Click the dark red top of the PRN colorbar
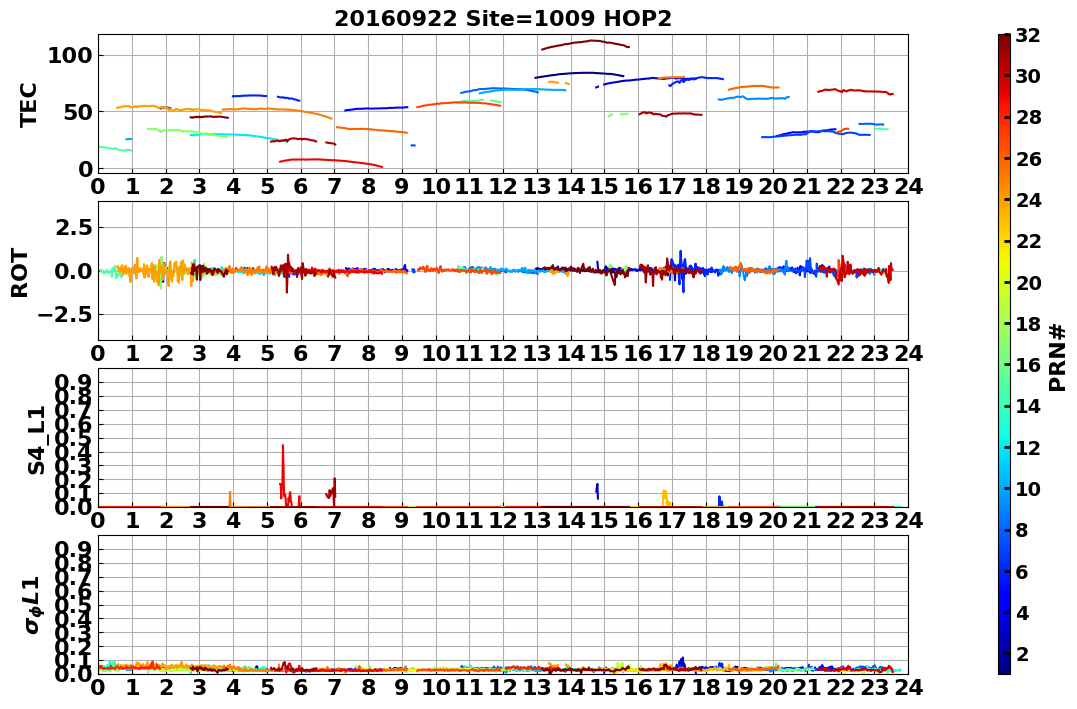Viewport: 1077px width, 709px height. [x=1004, y=41]
